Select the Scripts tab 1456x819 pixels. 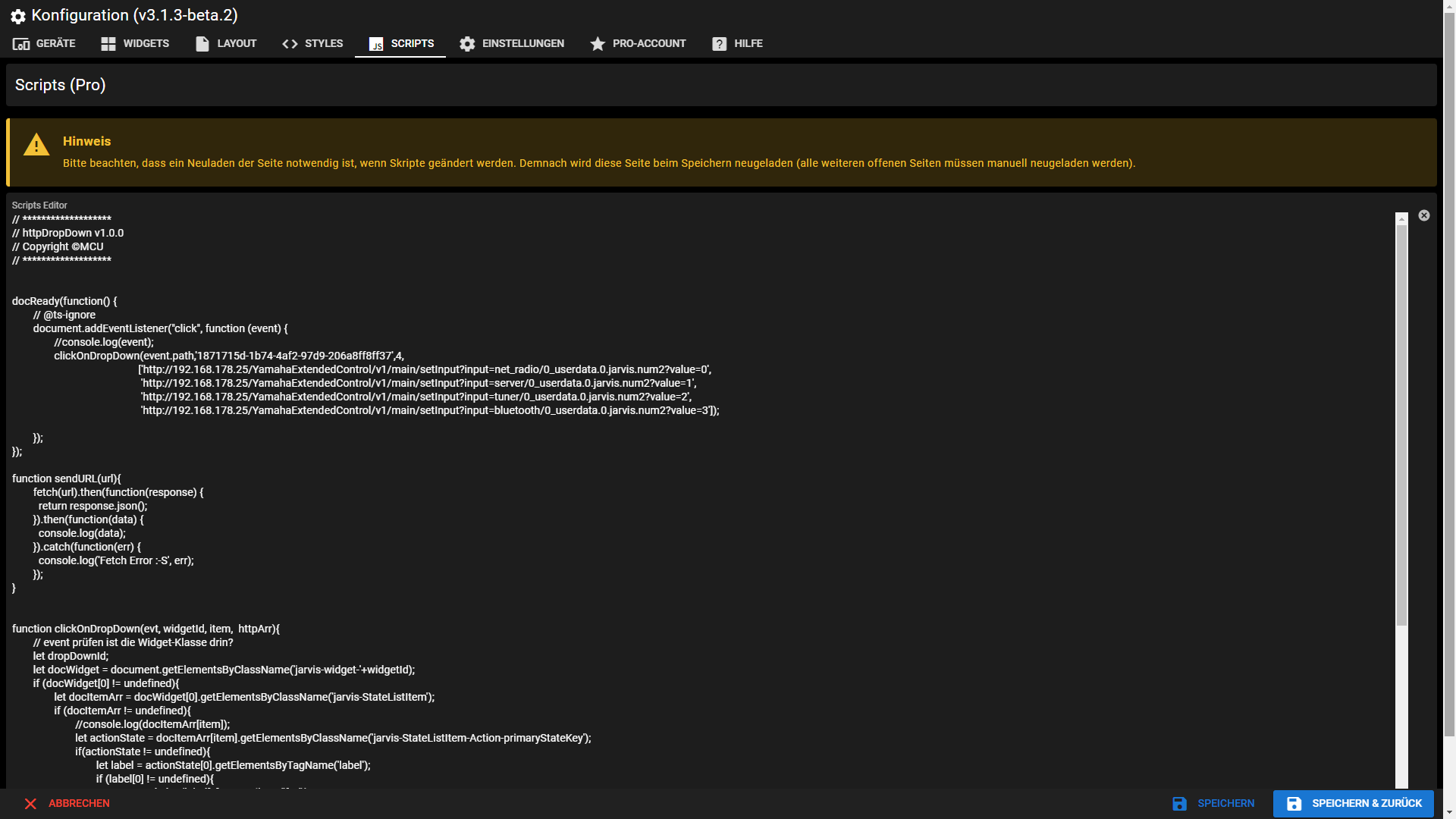click(x=400, y=43)
